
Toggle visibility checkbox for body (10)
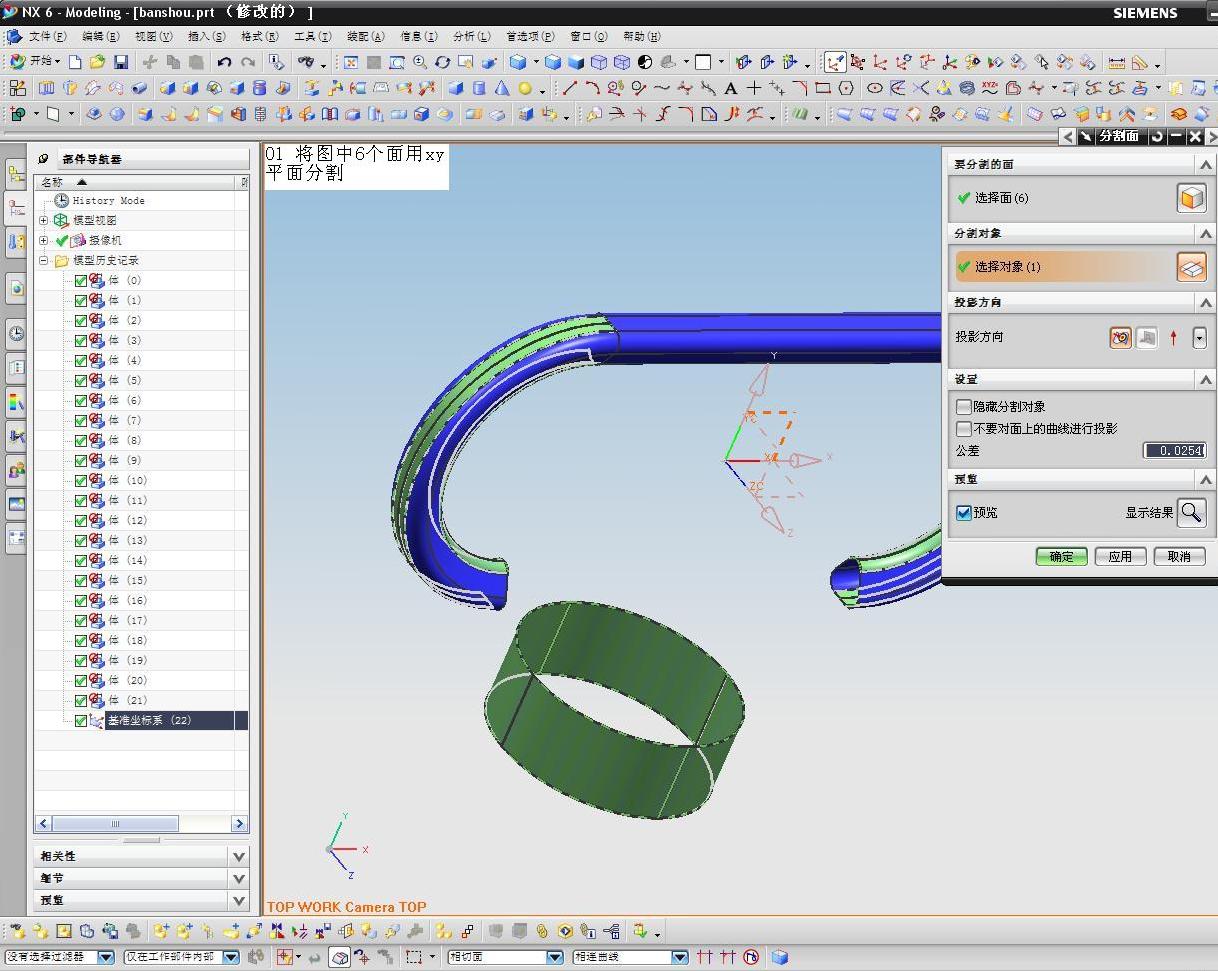[81, 480]
